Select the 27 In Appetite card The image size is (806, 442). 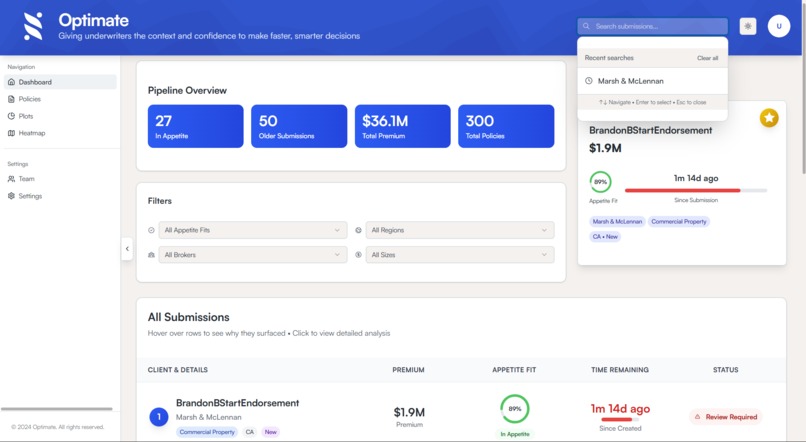tap(195, 126)
